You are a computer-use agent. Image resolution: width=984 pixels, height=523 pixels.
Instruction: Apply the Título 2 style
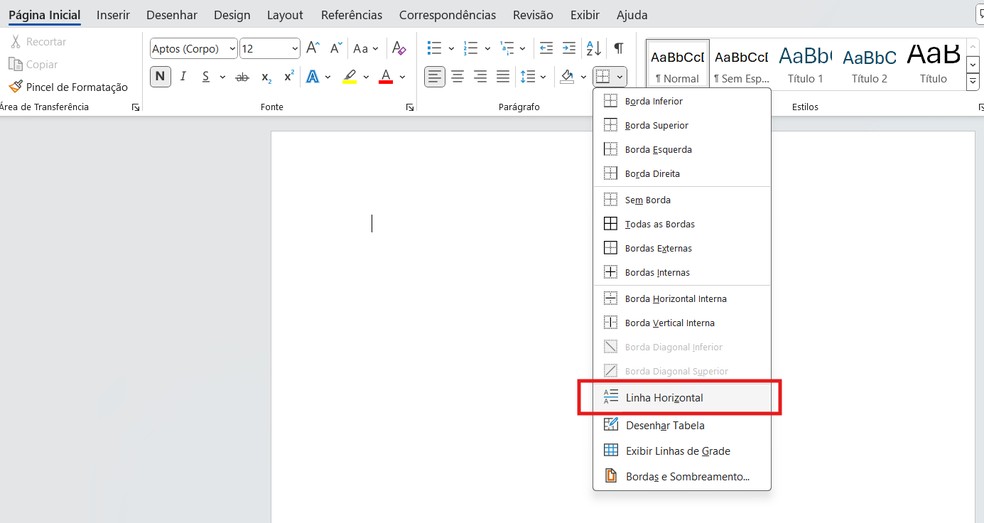point(869,63)
